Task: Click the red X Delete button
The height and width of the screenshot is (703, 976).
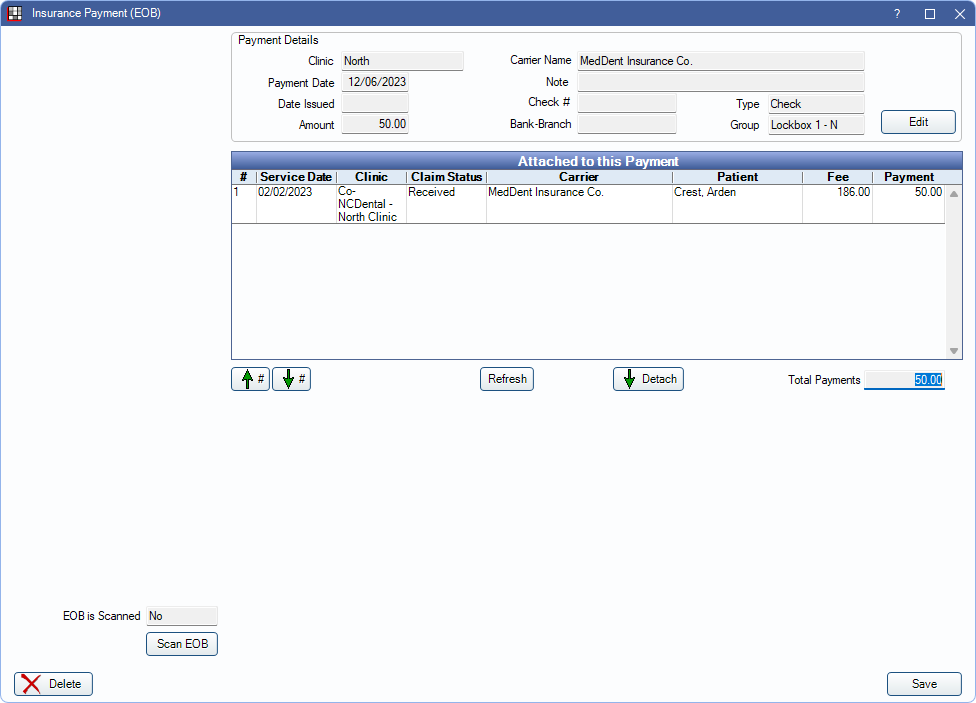Action: pyautogui.click(x=54, y=684)
